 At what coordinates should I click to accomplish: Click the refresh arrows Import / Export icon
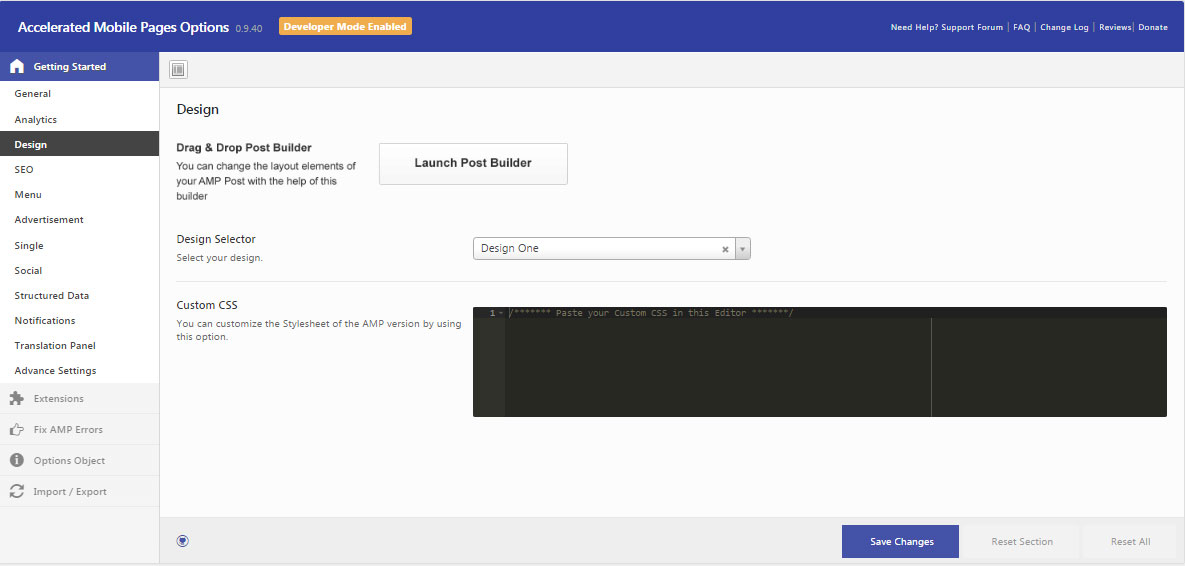coord(17,491)
